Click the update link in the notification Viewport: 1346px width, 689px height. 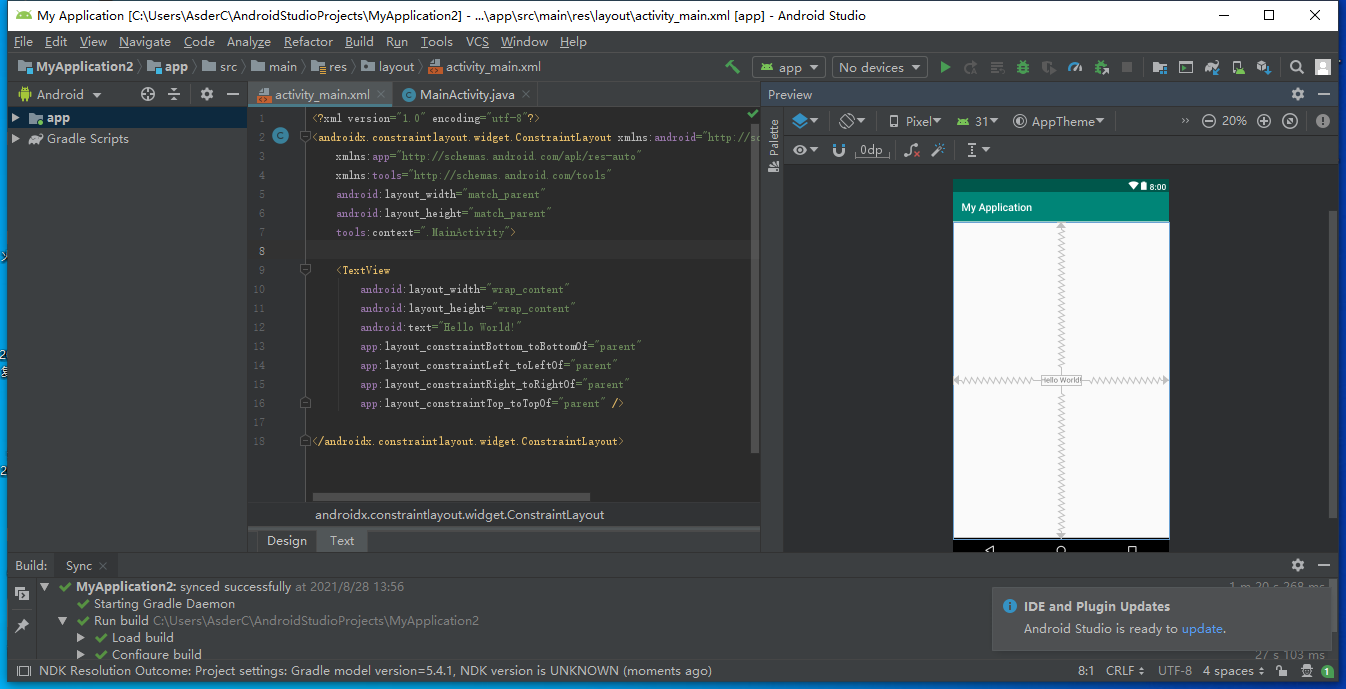coord(1202,629)
